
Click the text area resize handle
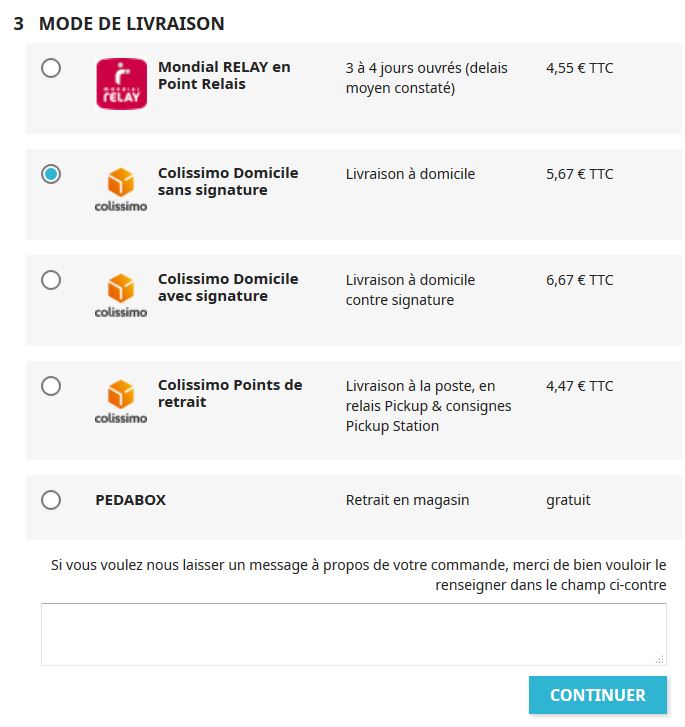[x=659, y=659]
